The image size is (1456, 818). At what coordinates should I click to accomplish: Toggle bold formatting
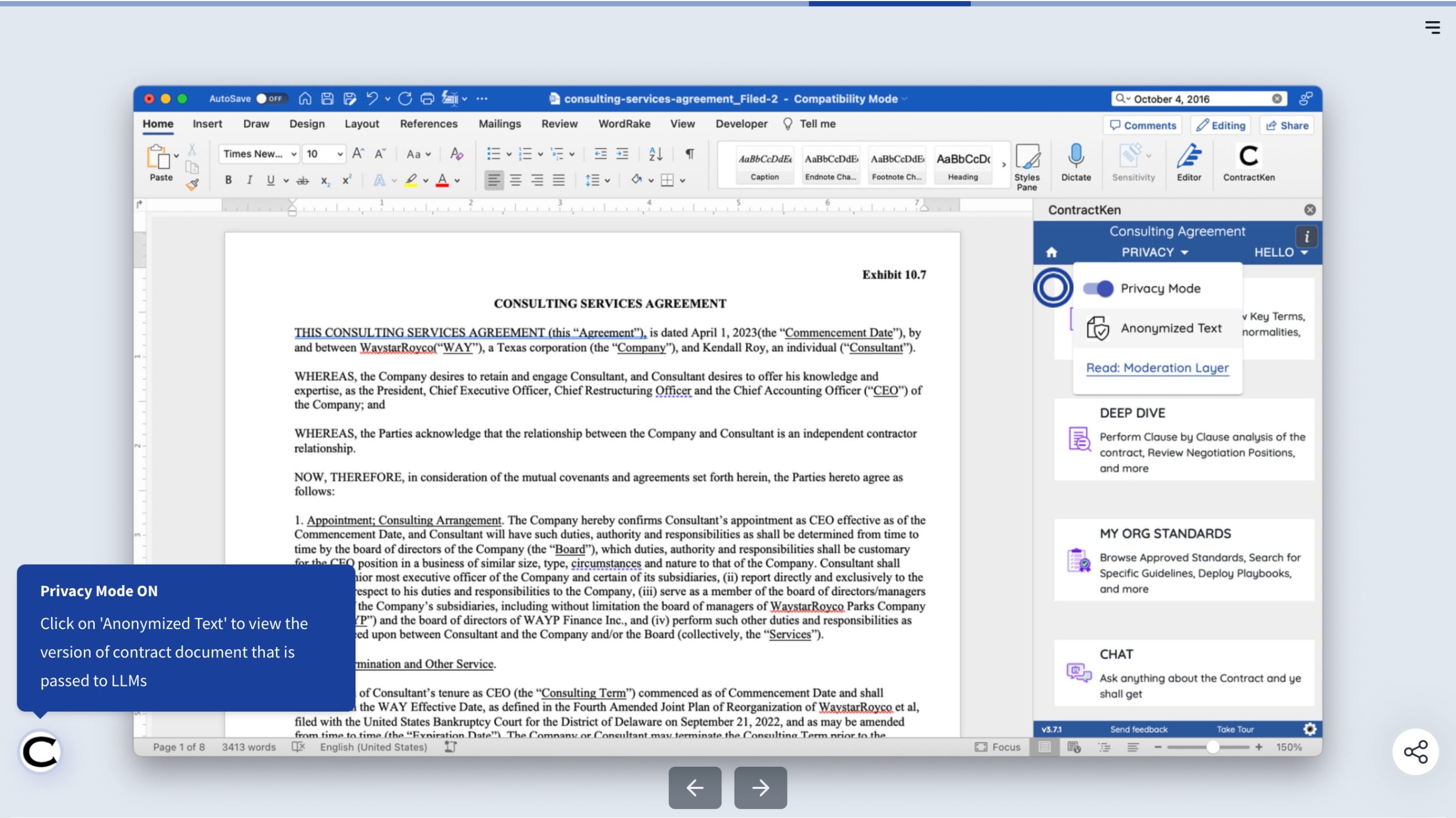click(228, 181)
